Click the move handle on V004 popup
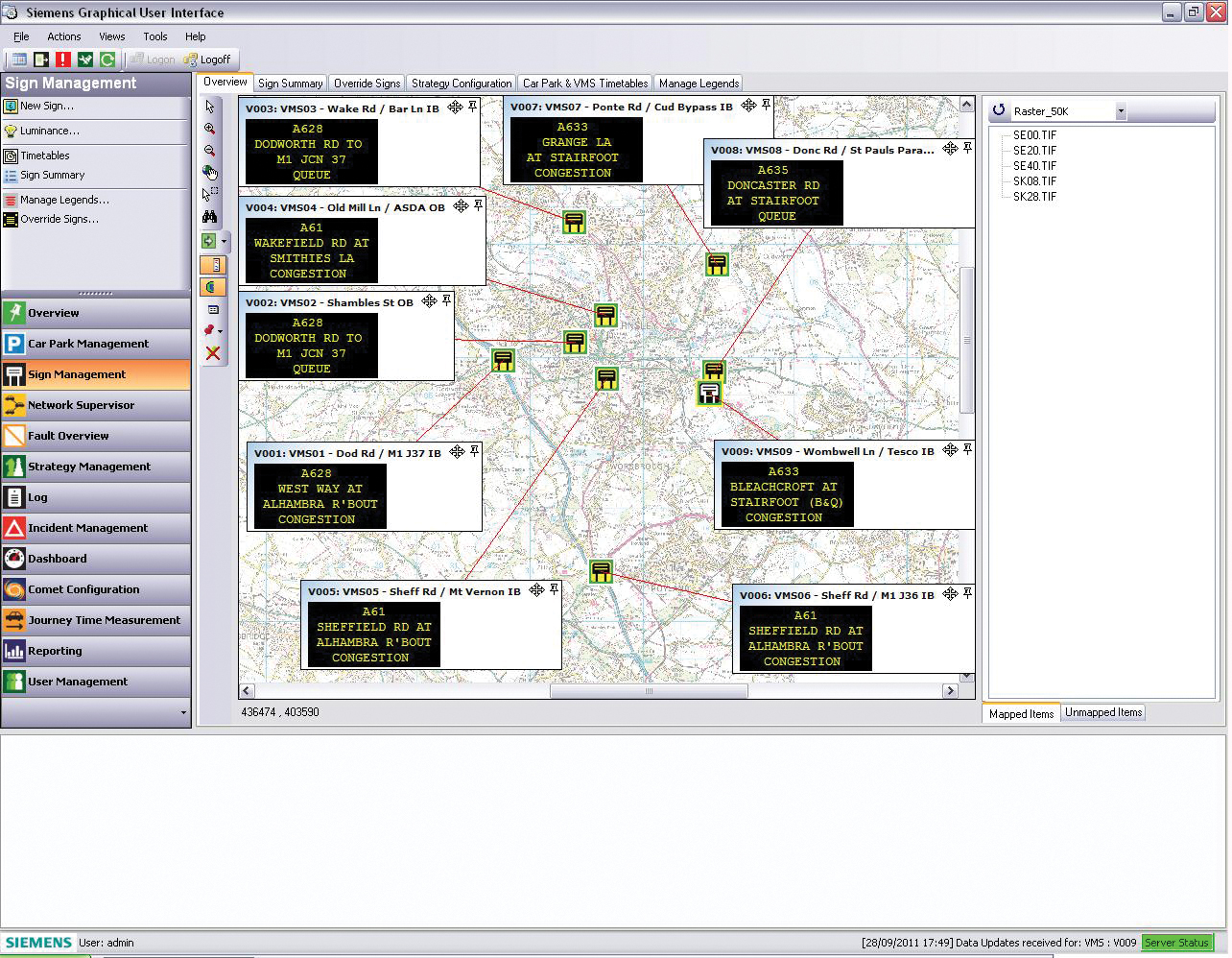The height and width of the screenshot is (958, 1232). [461, 206]
